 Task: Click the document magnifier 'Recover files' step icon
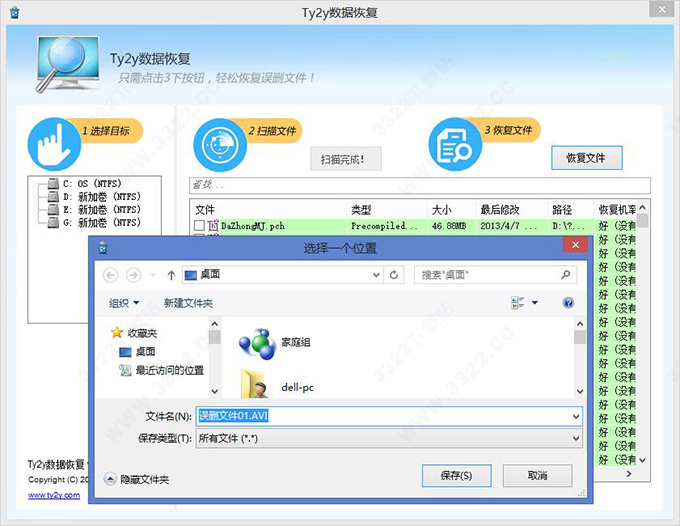coord(455,145)
